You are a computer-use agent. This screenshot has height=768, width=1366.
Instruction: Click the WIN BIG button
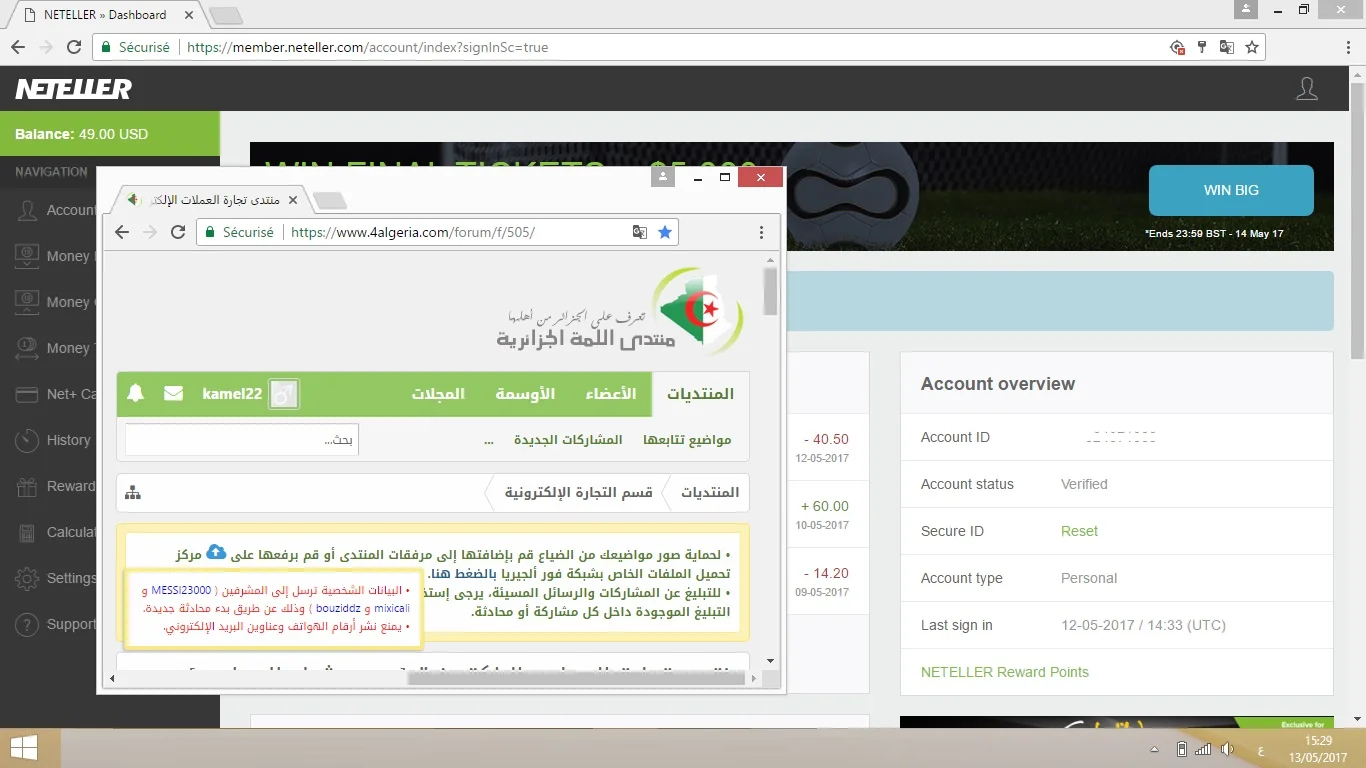point(1230,190)
